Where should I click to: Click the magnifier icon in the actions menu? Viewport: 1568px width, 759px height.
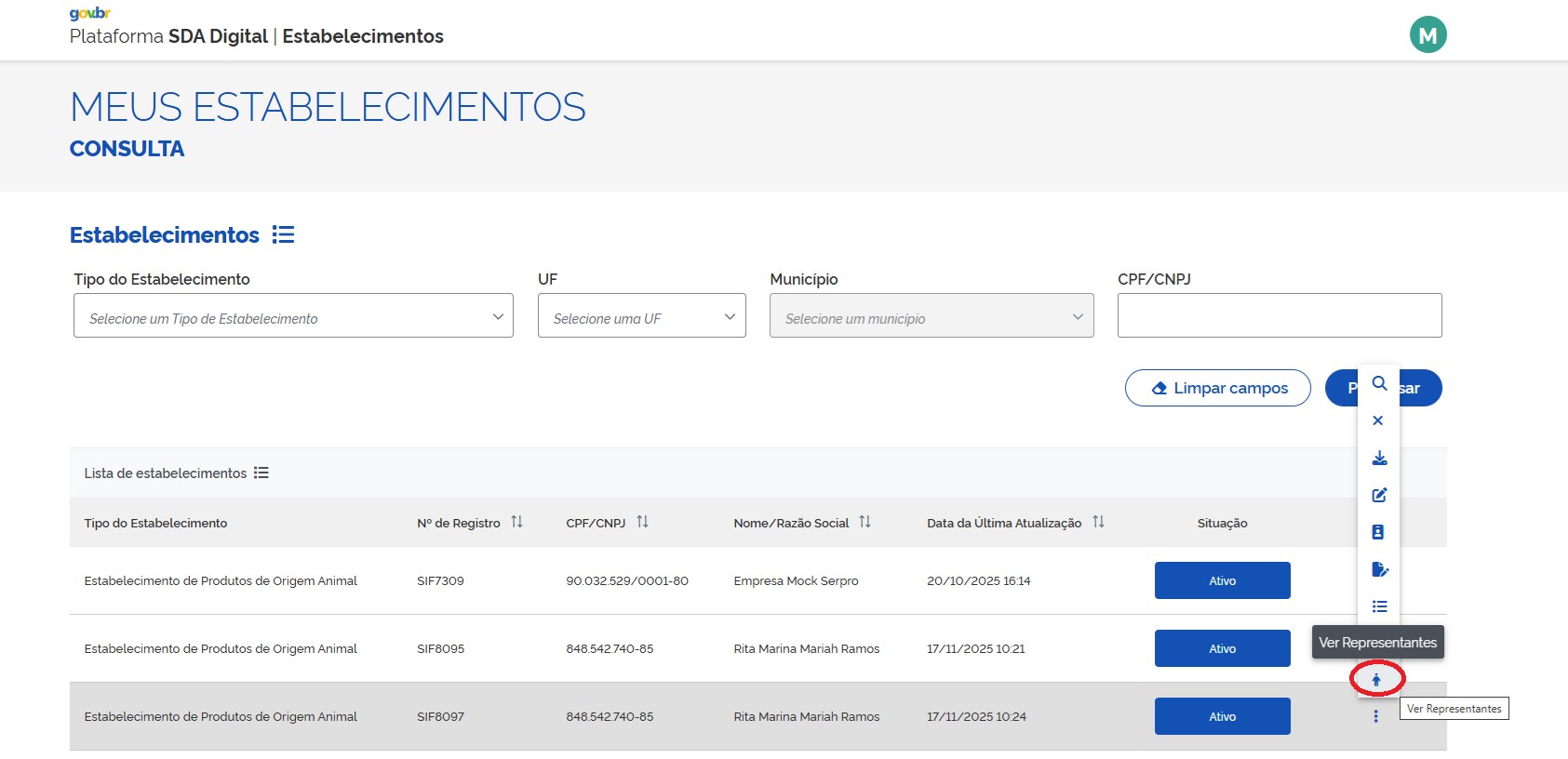(1379, 383)
